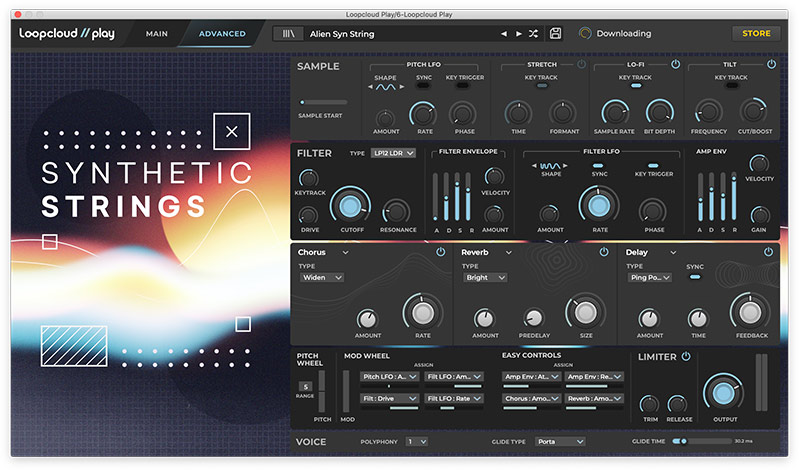Click the shuffle random preset icon
The height and width of the screenshot is (470, 800).
533,33
